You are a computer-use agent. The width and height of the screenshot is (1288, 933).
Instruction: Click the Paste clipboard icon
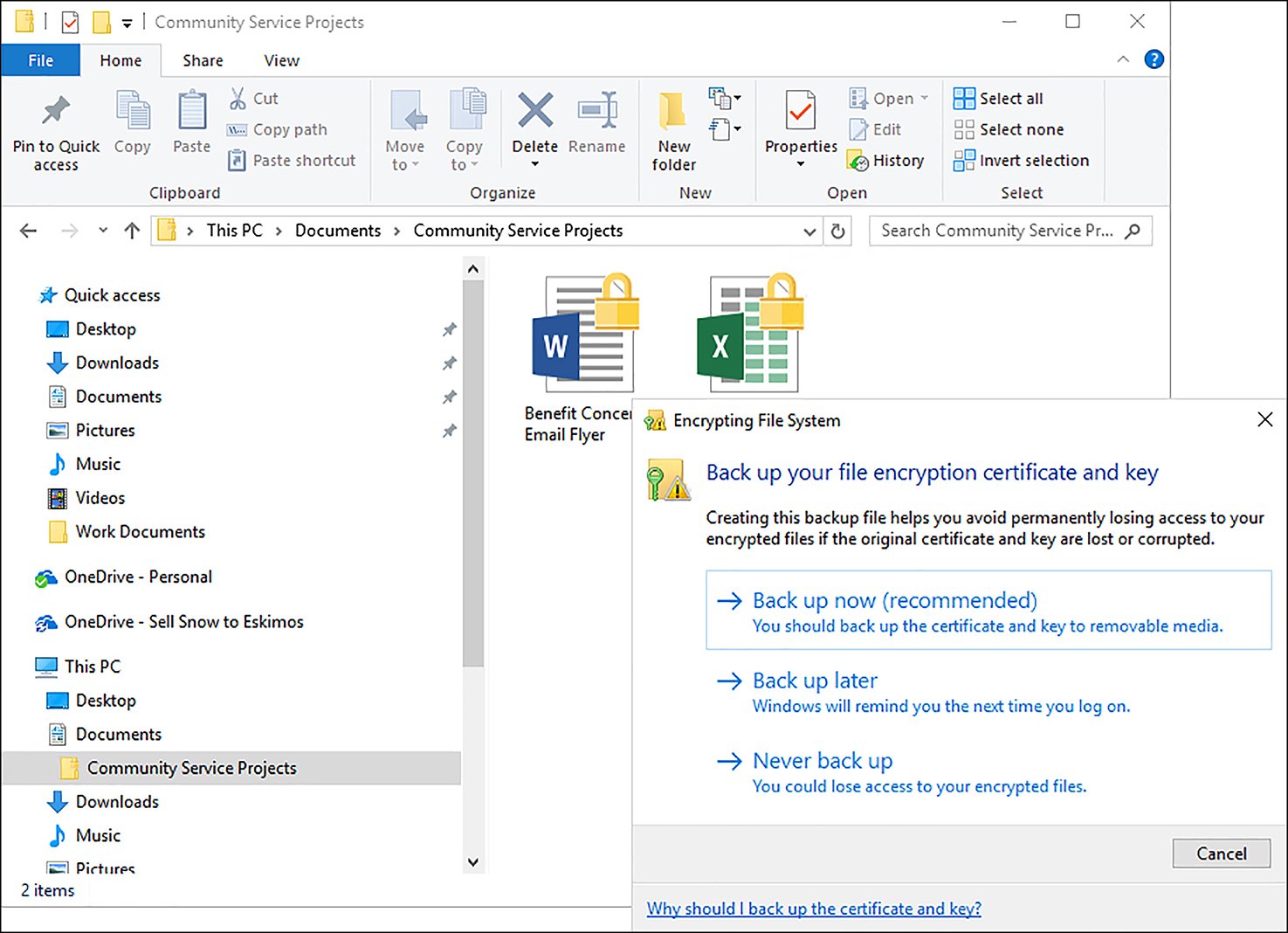point(192,112)
